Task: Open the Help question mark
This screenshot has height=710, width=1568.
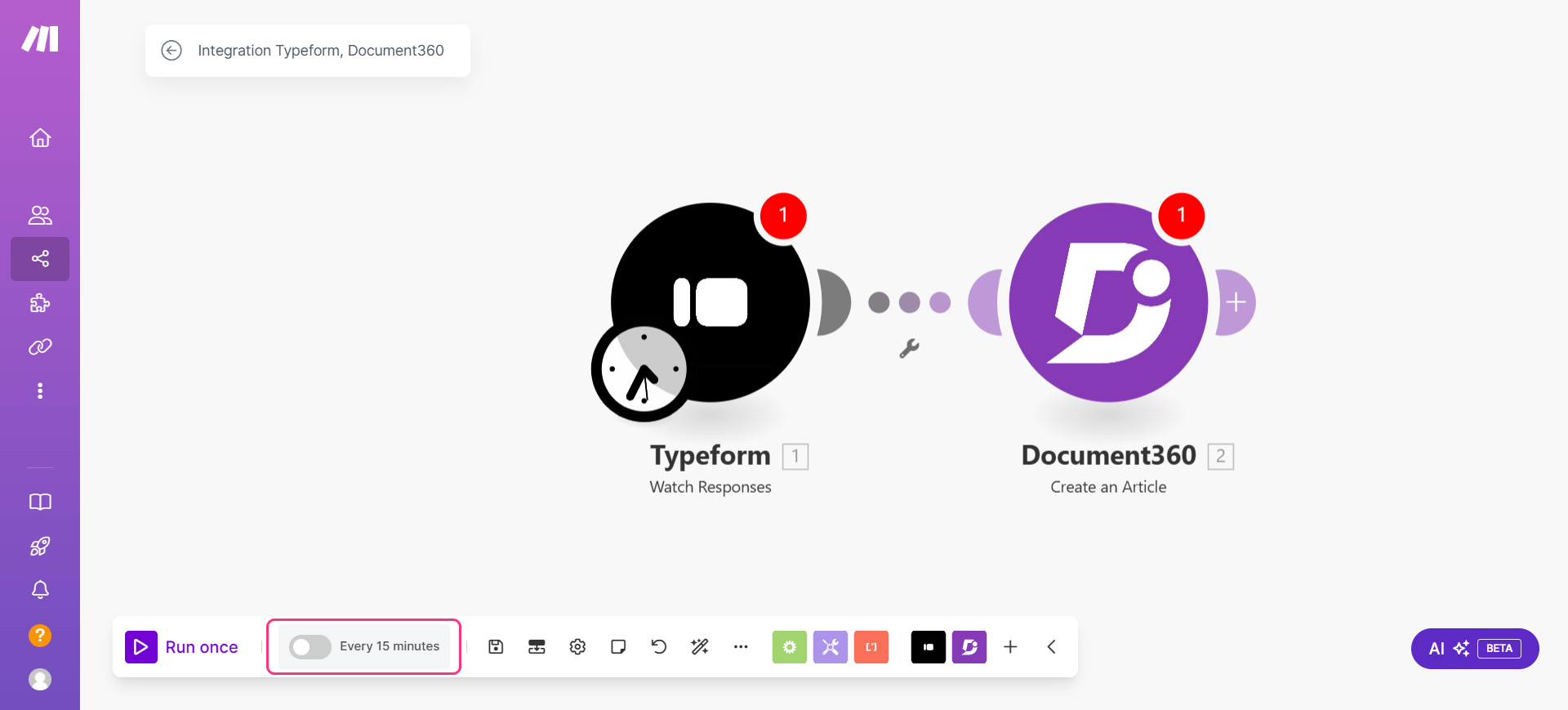Action: pyautogui.click(x=40, y=635)
